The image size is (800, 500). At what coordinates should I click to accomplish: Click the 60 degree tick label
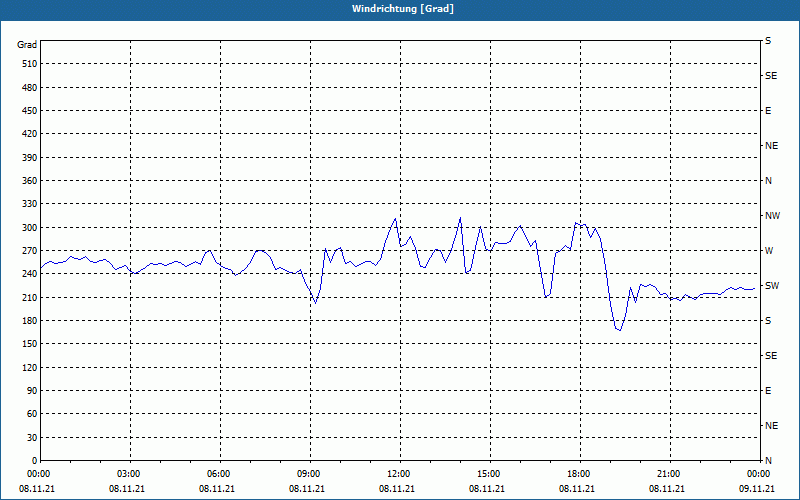31,414
